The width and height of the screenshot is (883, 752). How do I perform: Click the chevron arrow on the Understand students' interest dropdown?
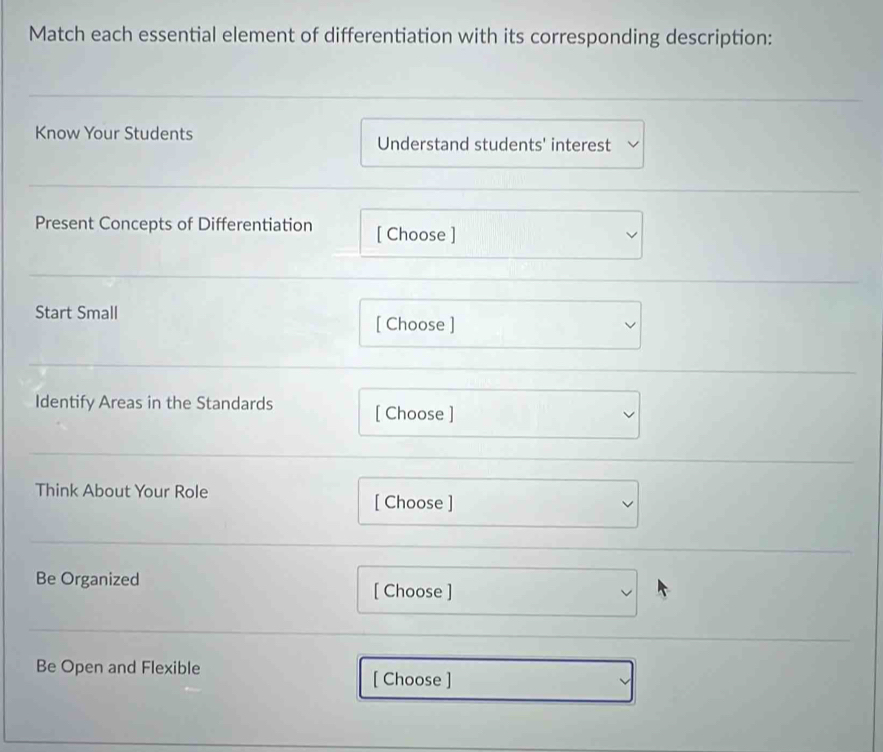click(630, 145)
